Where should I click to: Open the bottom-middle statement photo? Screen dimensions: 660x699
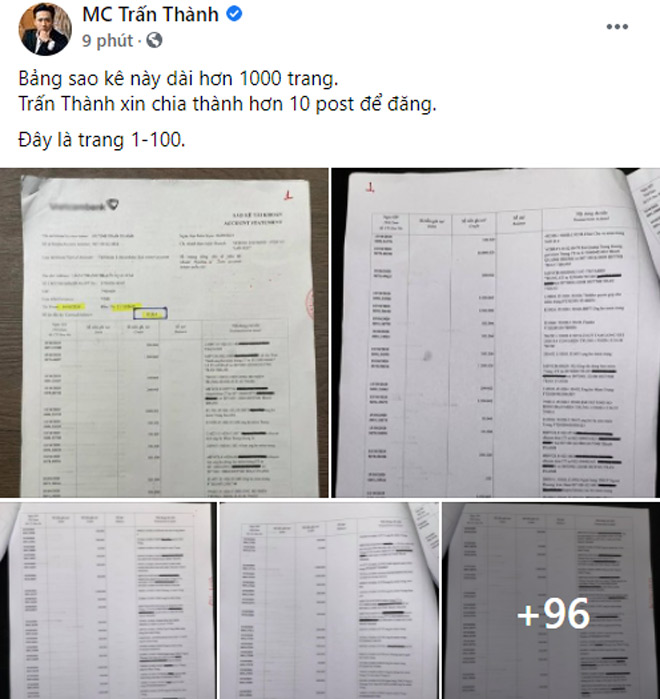click(x=329, y=600)
